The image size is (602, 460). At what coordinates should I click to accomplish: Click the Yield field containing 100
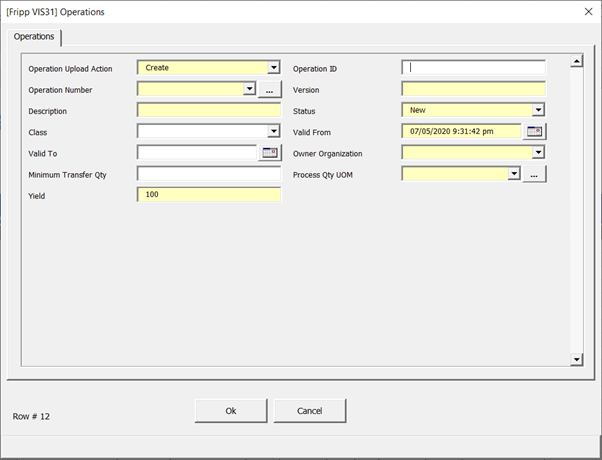(209, 195)
